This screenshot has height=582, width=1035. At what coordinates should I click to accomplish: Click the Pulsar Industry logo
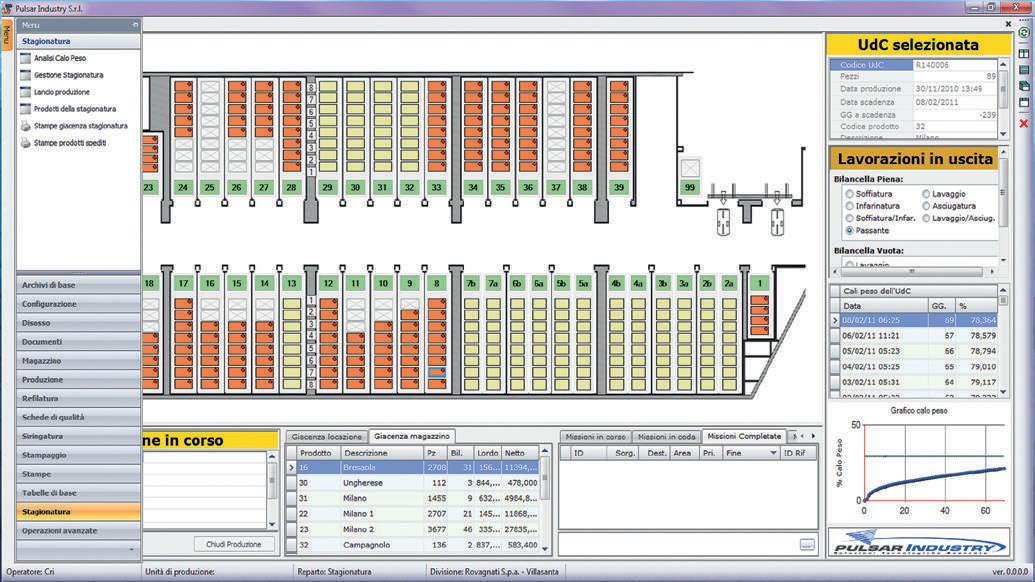tap(919, 542)
